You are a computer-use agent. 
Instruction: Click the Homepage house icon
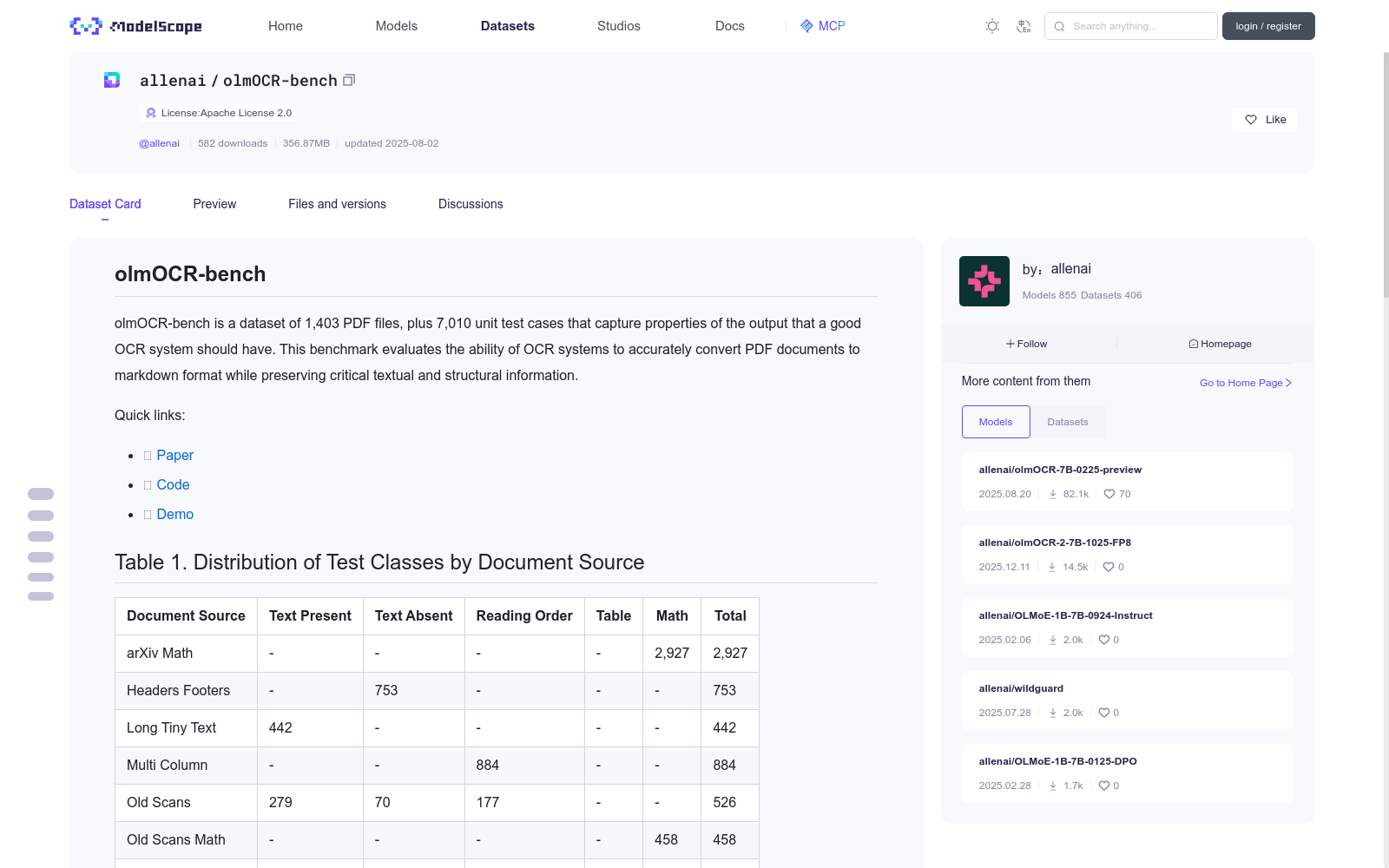click(x=1194, y=344)
